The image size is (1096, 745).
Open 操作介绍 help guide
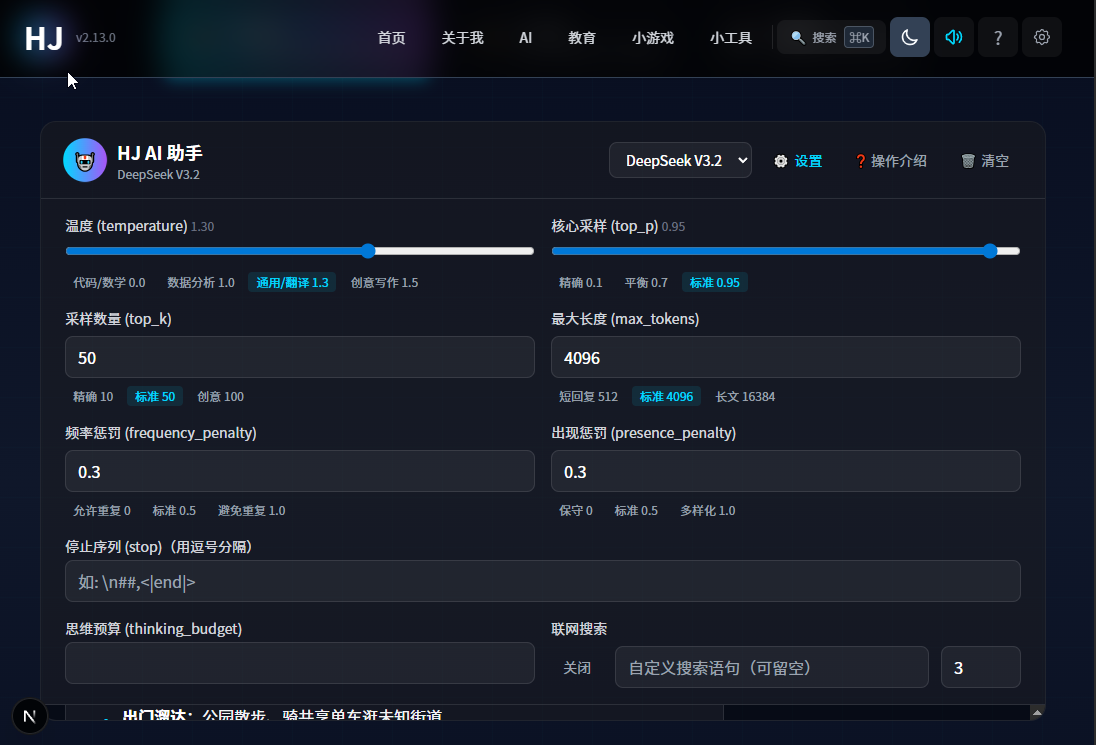890,161
